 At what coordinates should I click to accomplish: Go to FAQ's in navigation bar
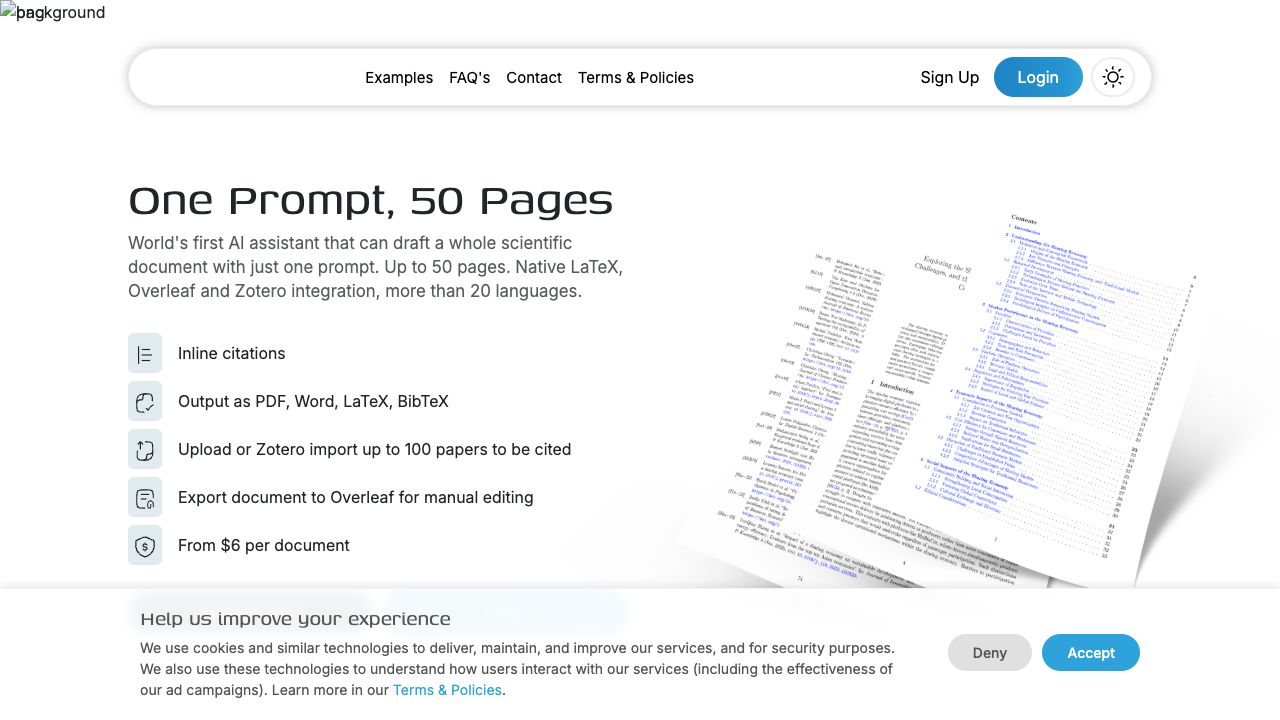coord(469,77)
